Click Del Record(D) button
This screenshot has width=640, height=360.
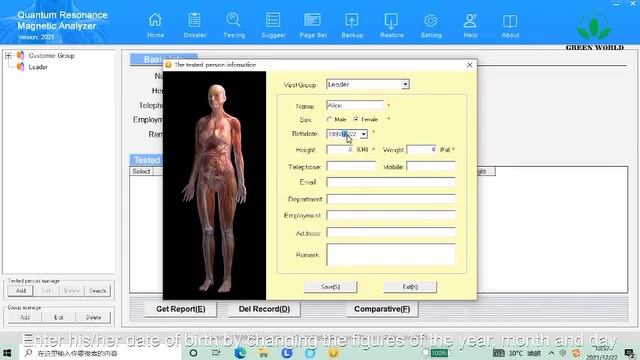264,309
